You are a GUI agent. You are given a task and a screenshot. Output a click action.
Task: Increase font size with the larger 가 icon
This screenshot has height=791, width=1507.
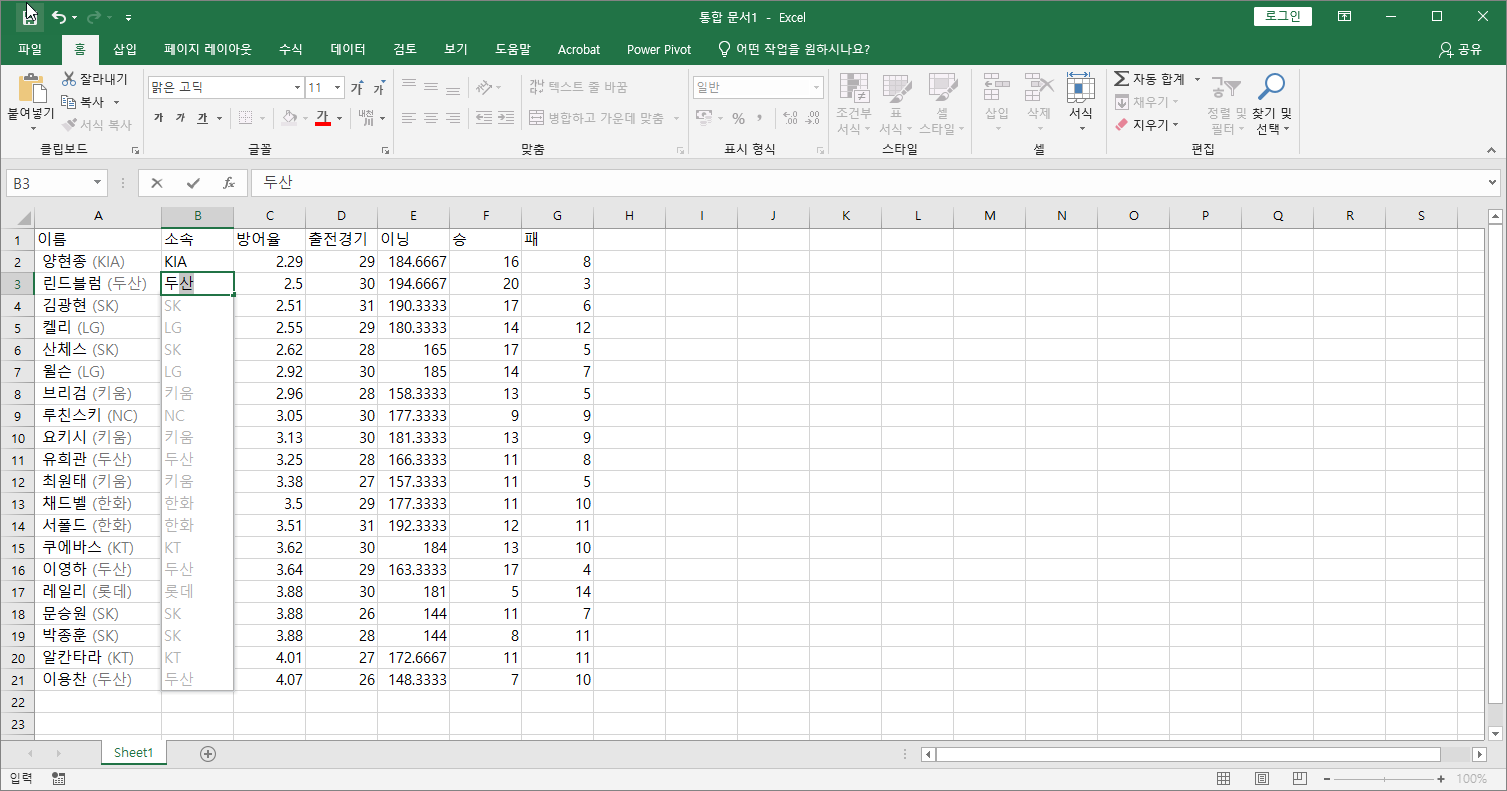pos(357,88)
